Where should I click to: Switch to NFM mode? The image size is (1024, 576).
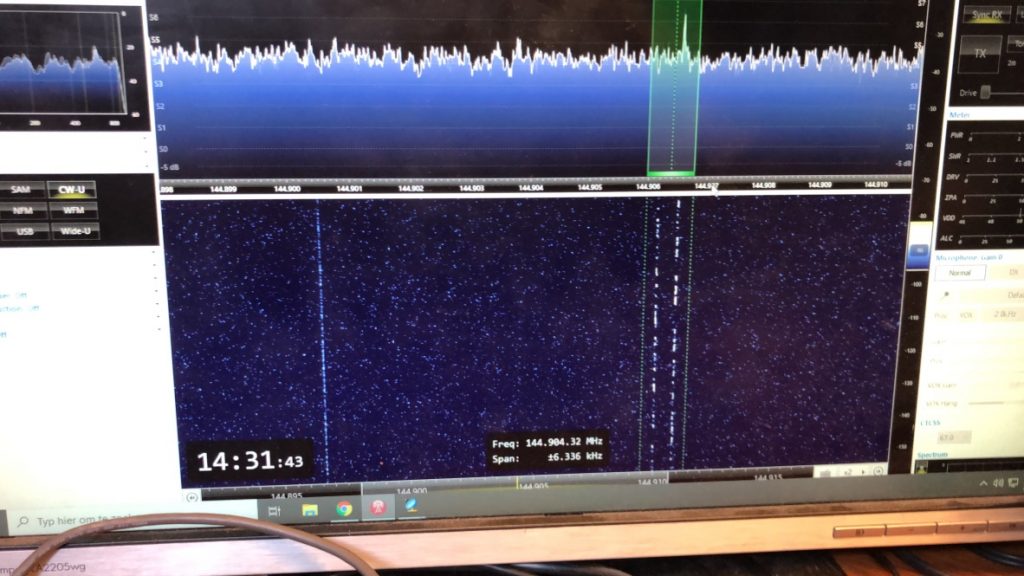coord(23,210)
